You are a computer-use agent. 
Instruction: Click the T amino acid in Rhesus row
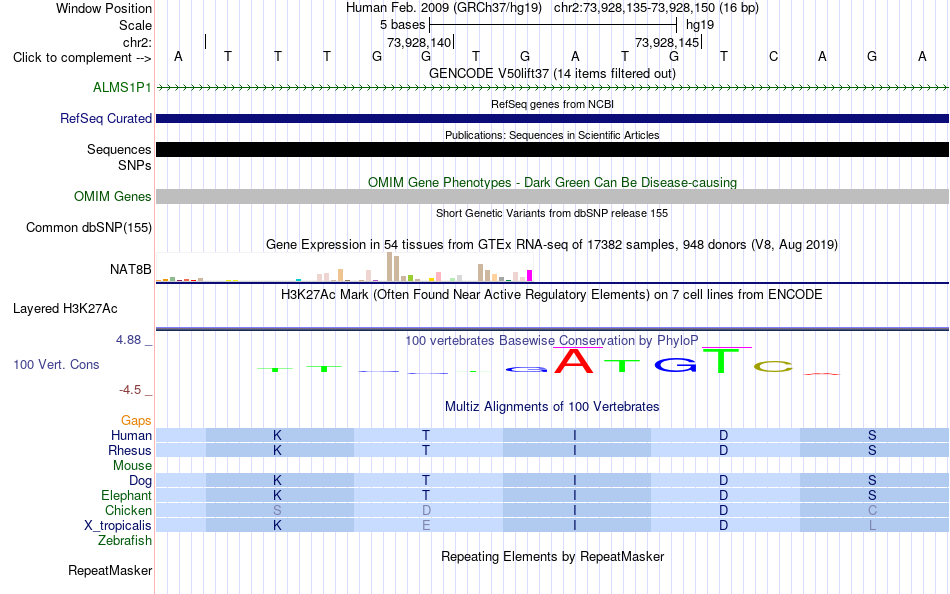(426, 450)
